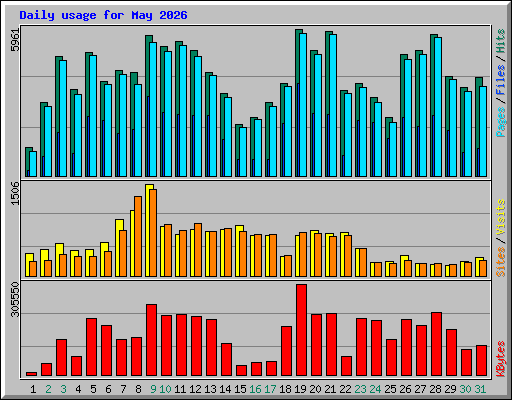Click the Pages legend label
The image size is (512, 400).
501,122
